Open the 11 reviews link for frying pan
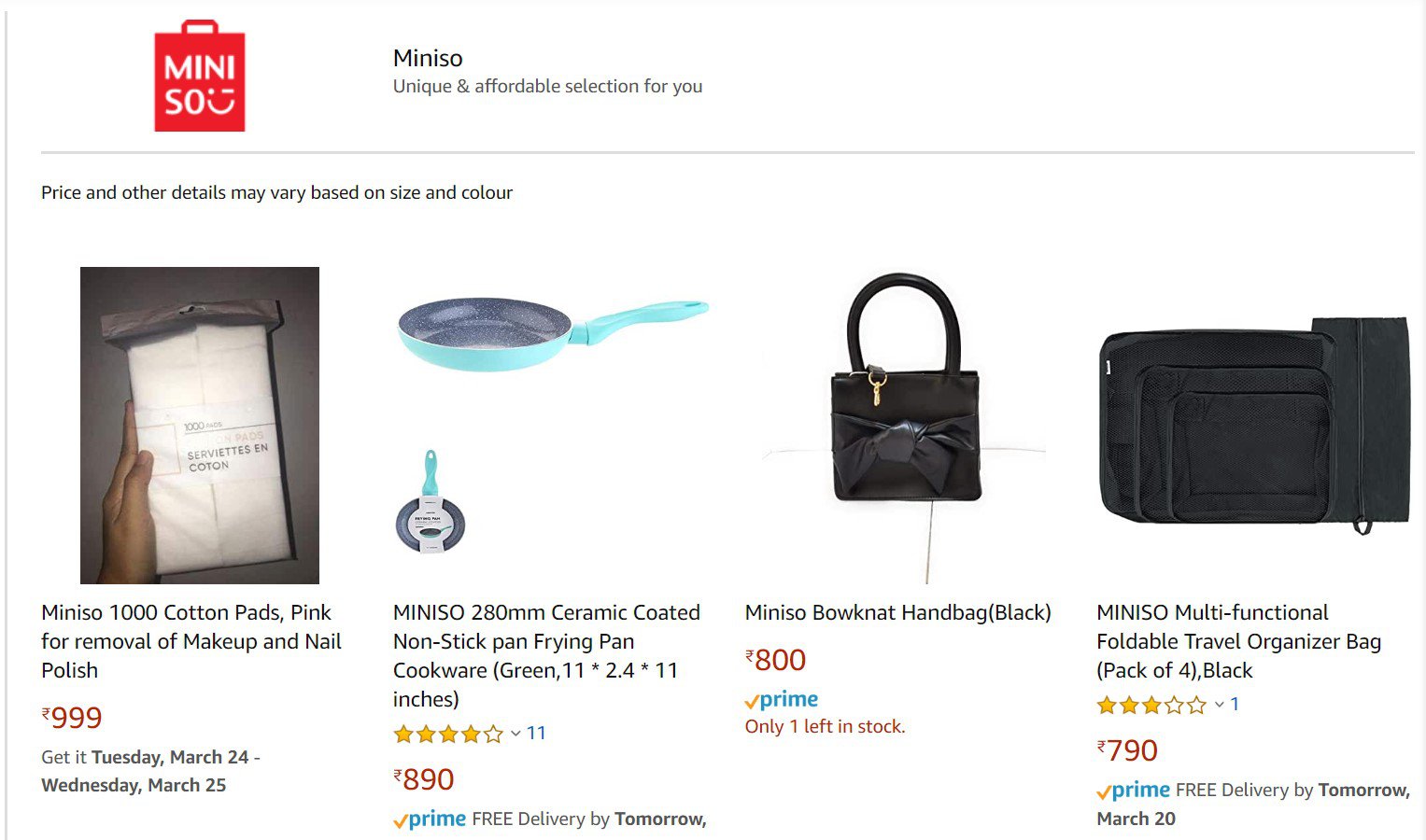 [536, 734]
